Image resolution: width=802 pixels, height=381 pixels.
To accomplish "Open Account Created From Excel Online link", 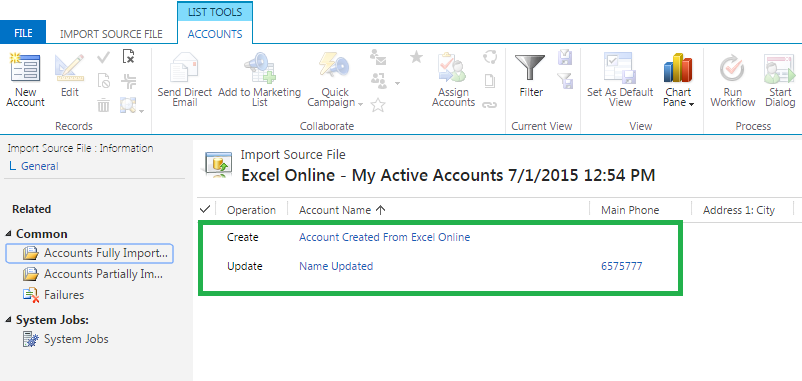I will point(384,237).
